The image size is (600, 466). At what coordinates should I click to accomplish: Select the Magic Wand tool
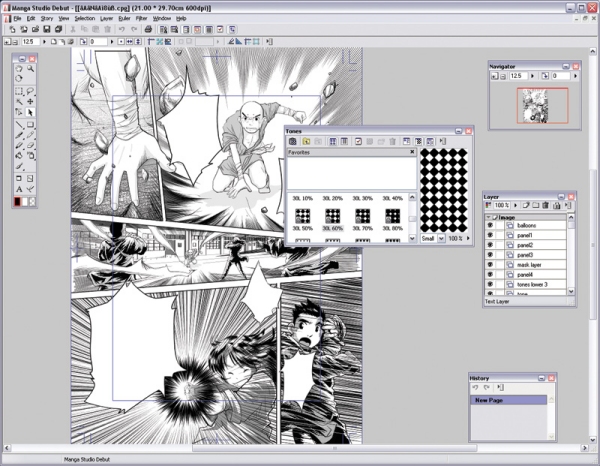(19, 101)
